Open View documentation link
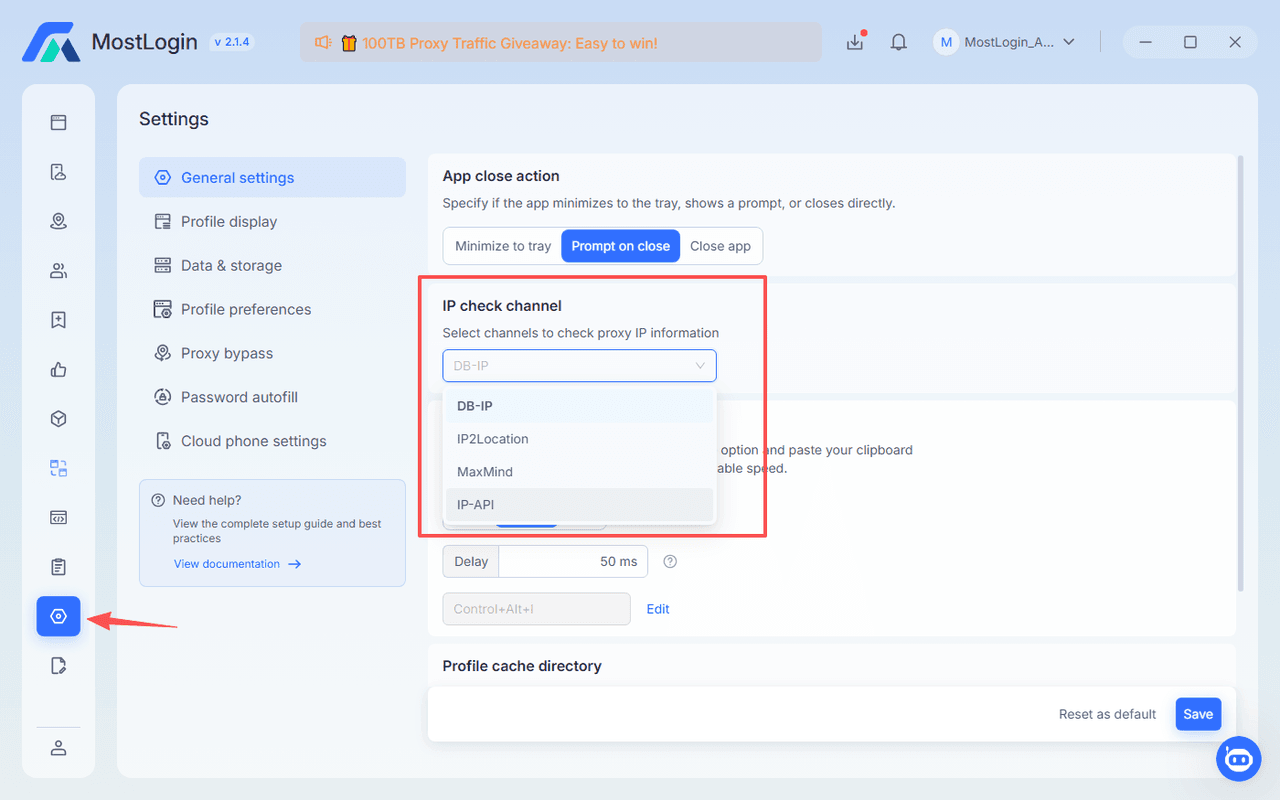This screenshot has height=800, width=1280. coord(237,564)
